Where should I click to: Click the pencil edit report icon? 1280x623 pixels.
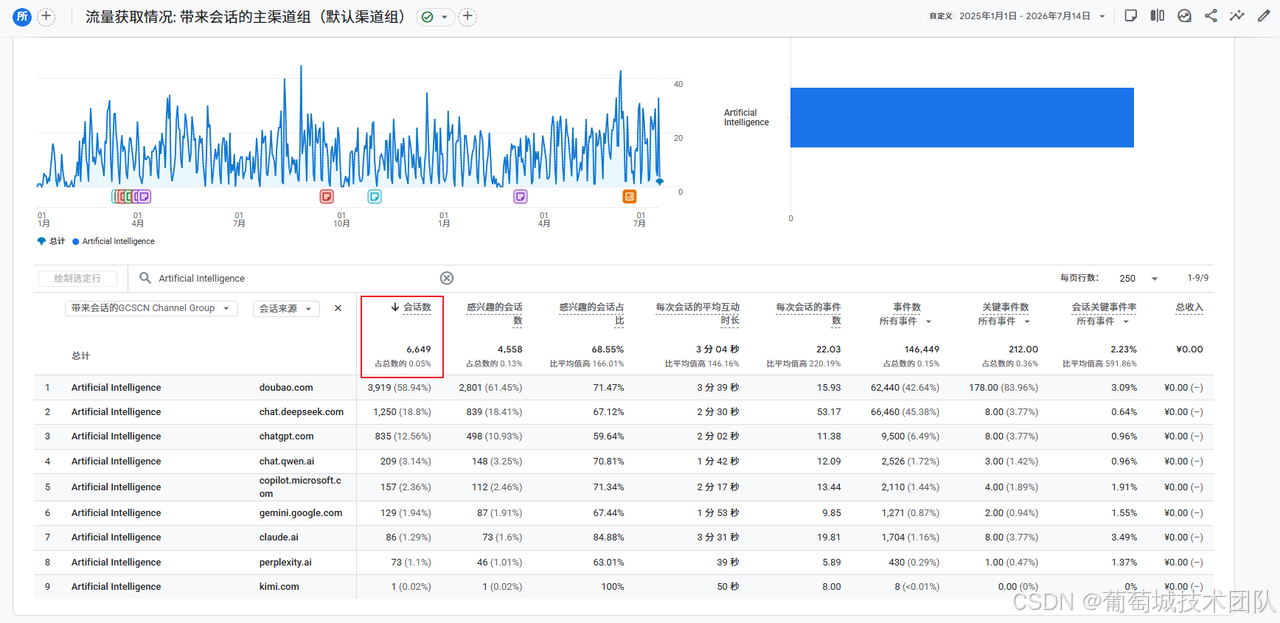coord(1264,16)
